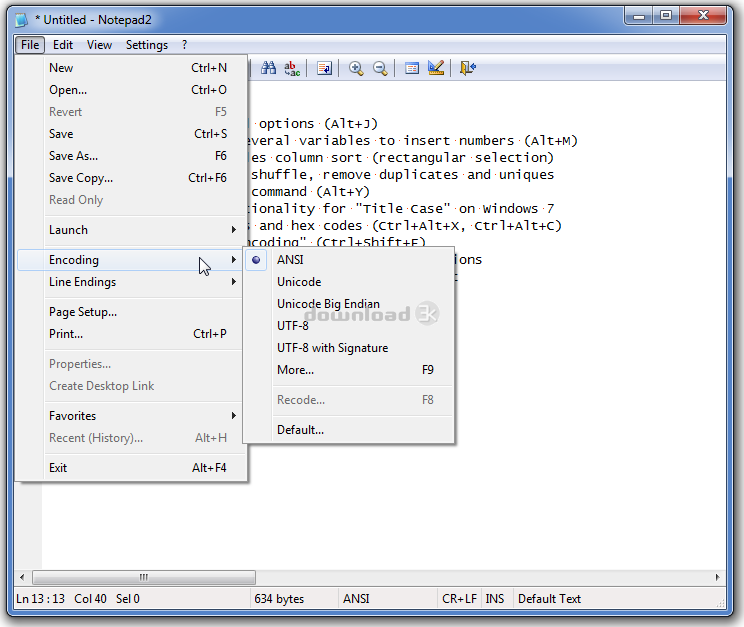The height and width of the screenshot is (627, 744).
Task: Open the Settings menu
Action: coord(147,45)
